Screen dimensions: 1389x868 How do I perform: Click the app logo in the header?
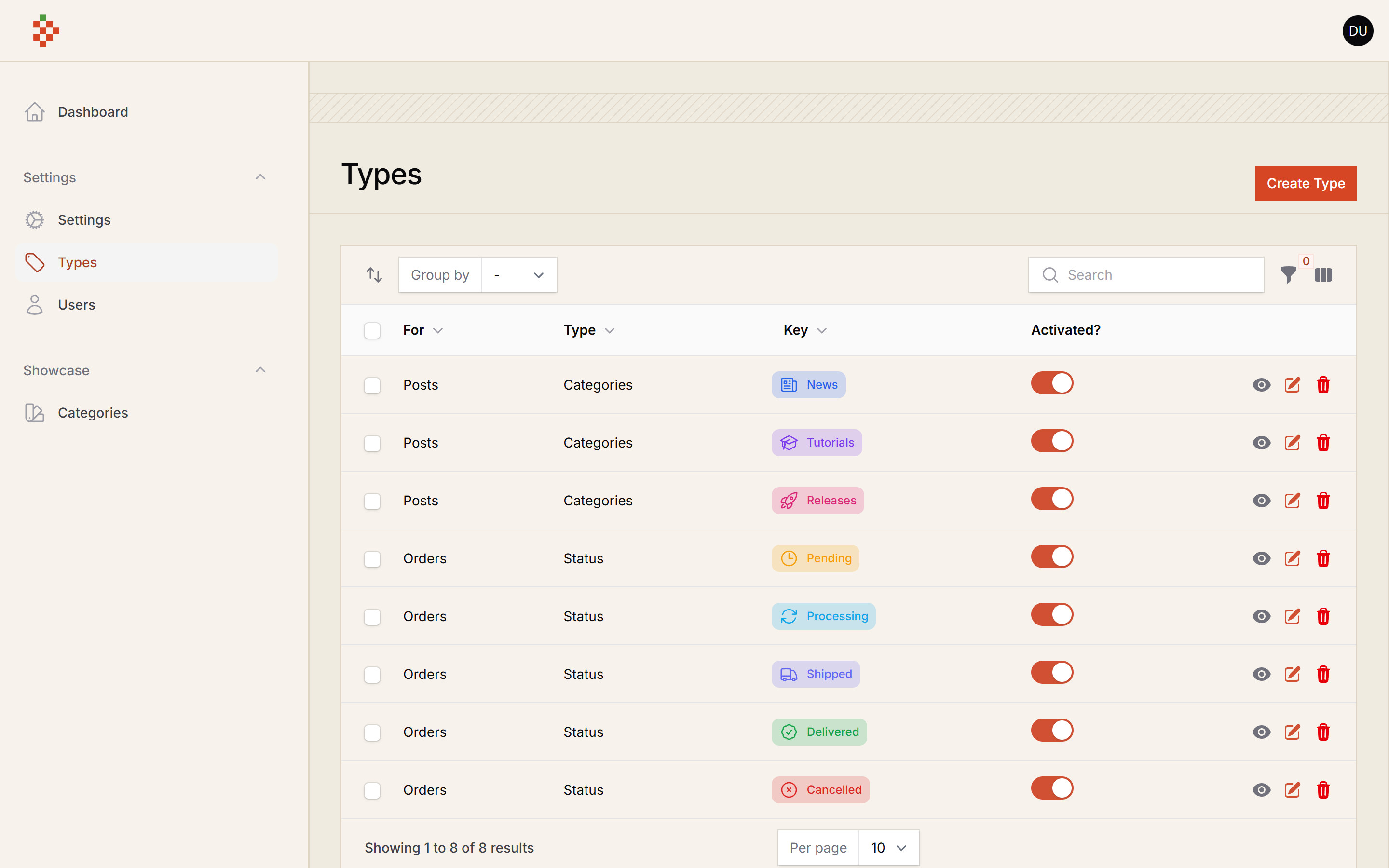[x=46, y=31]
